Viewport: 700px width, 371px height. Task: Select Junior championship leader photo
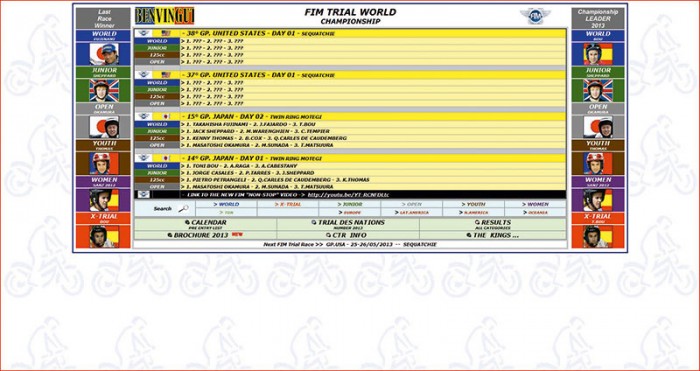coord(598,91)
